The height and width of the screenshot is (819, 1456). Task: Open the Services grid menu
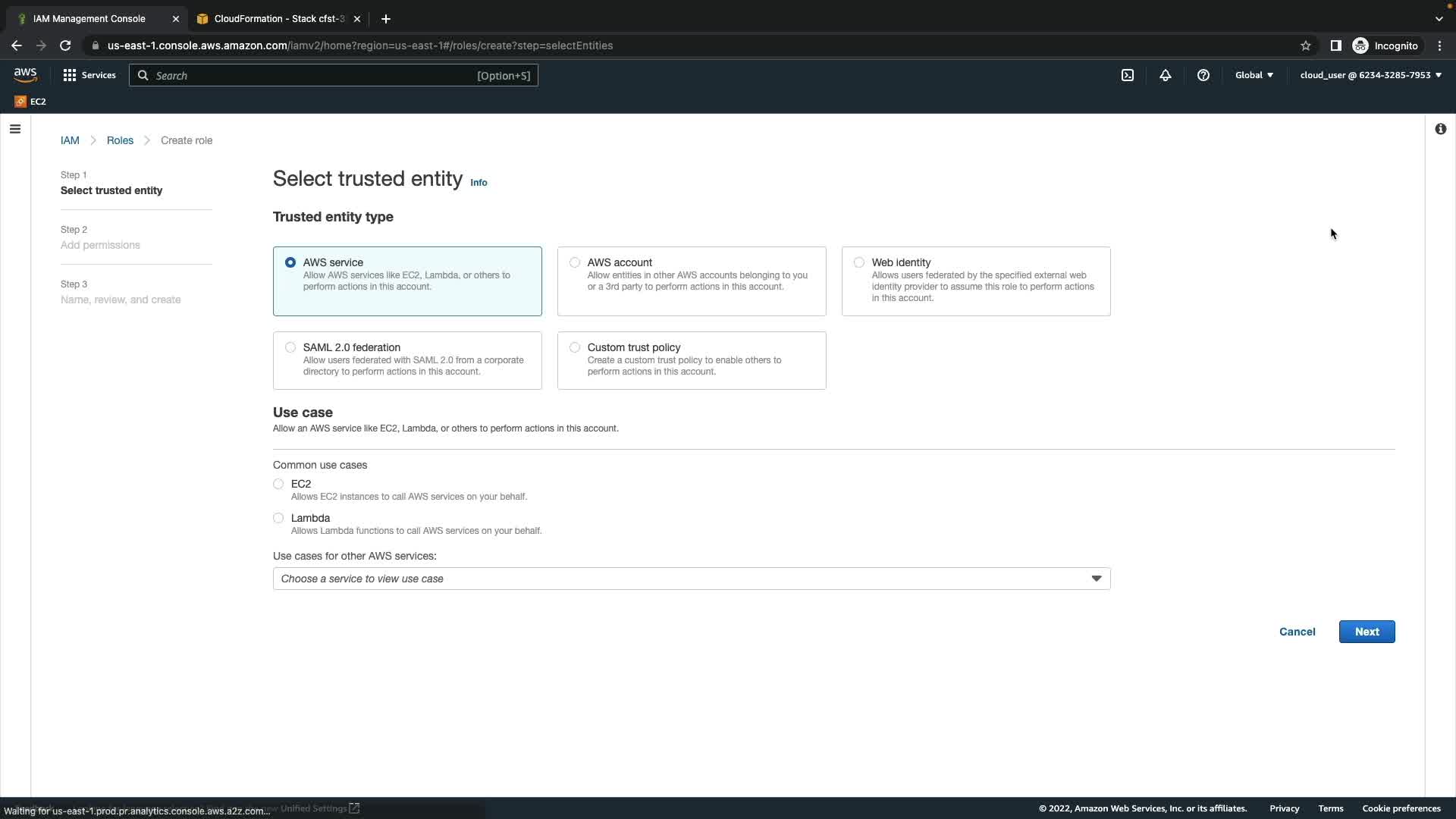89,75
